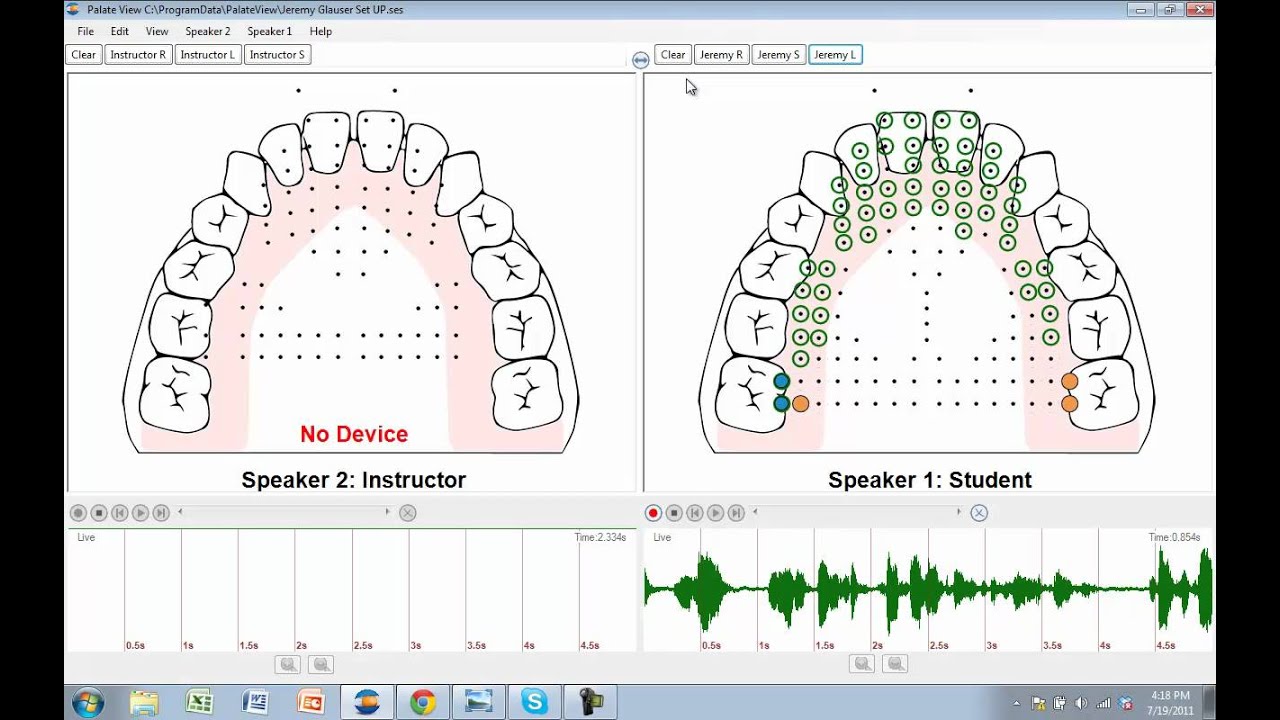Select the Instructor R preset
Image resolution: width=1280 pixels, height=720 pixels.
coord(138,55)
